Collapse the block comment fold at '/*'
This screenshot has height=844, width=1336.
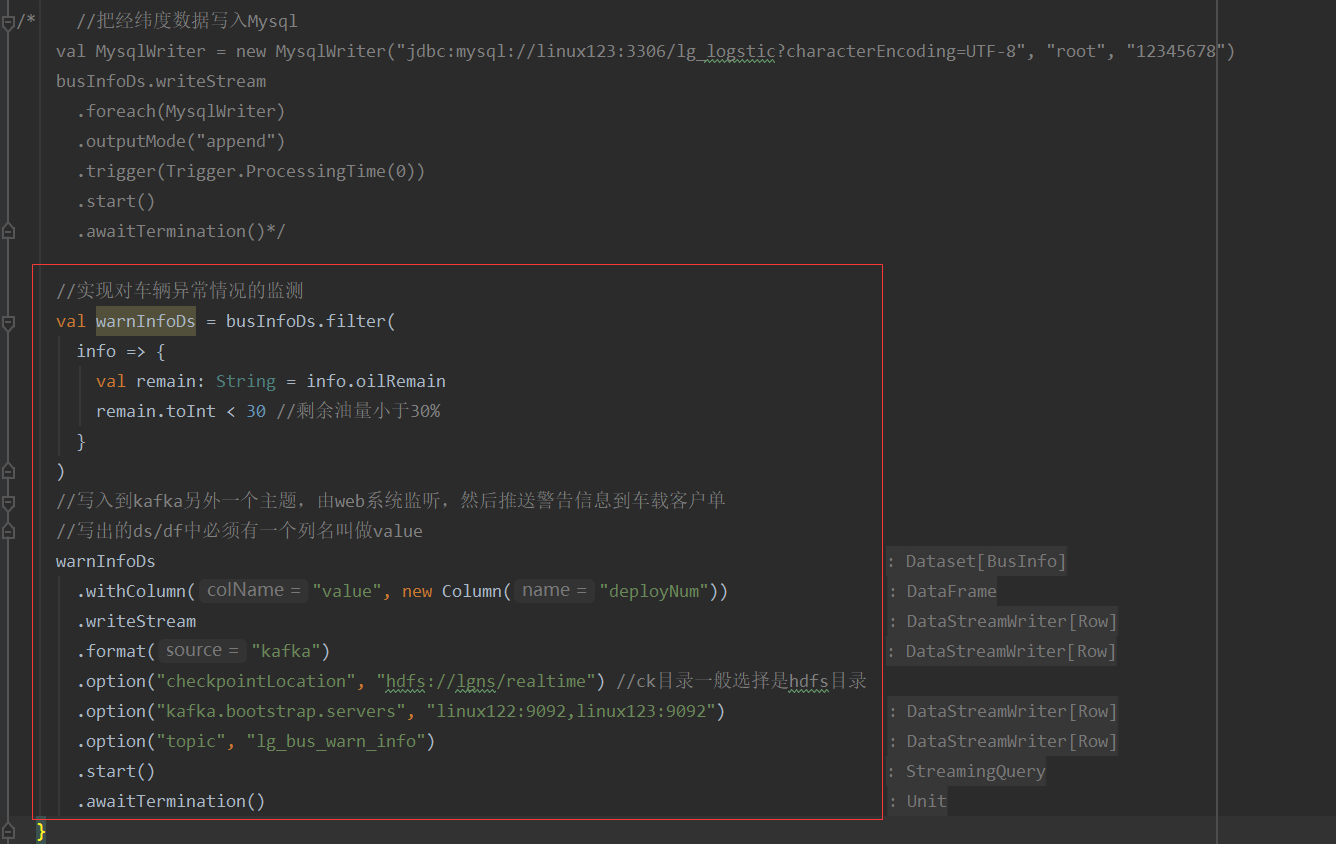[8, 21]
